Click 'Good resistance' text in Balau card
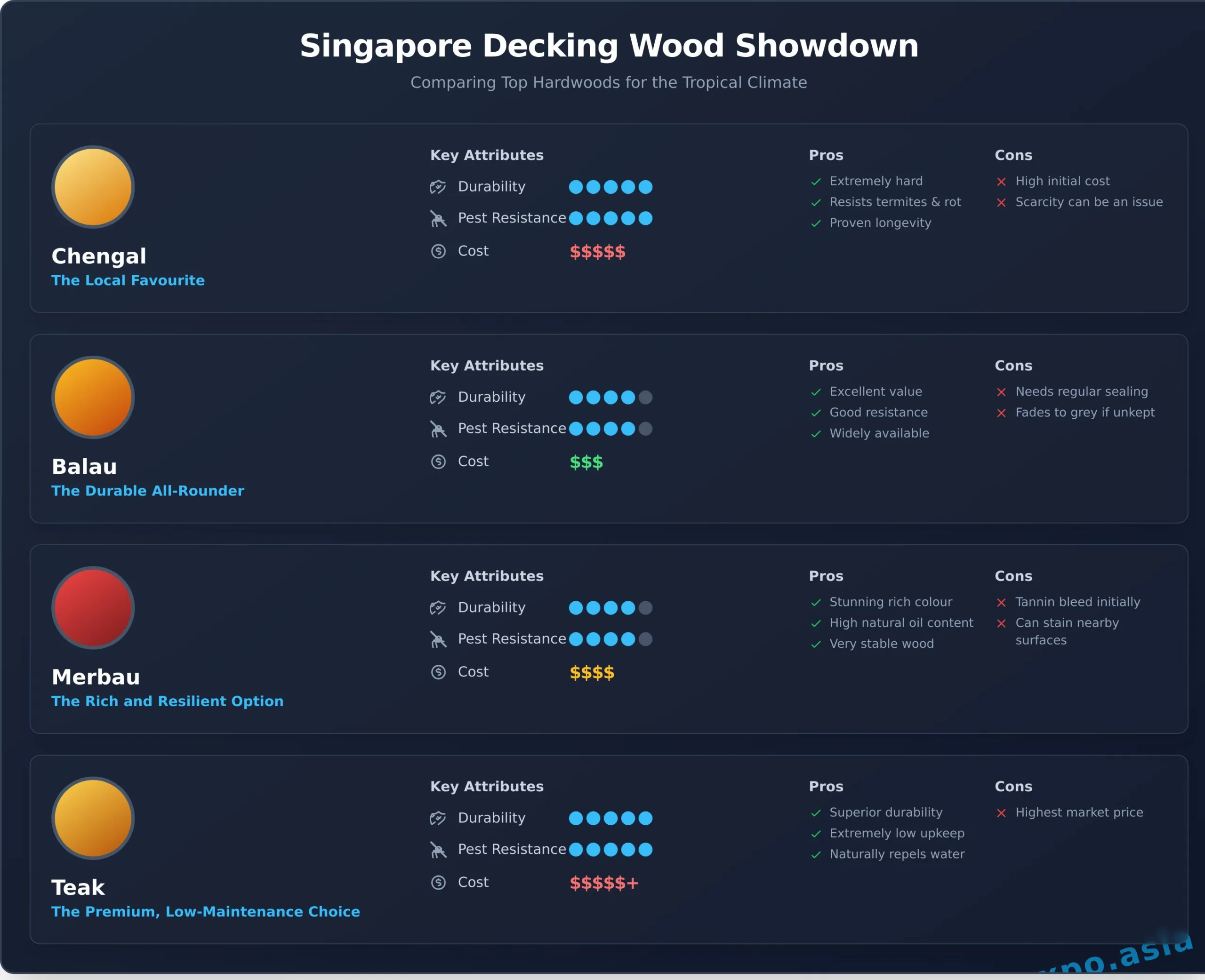Image resolution: width=1205 pixels, height=980 pixels. coord(879,413)
